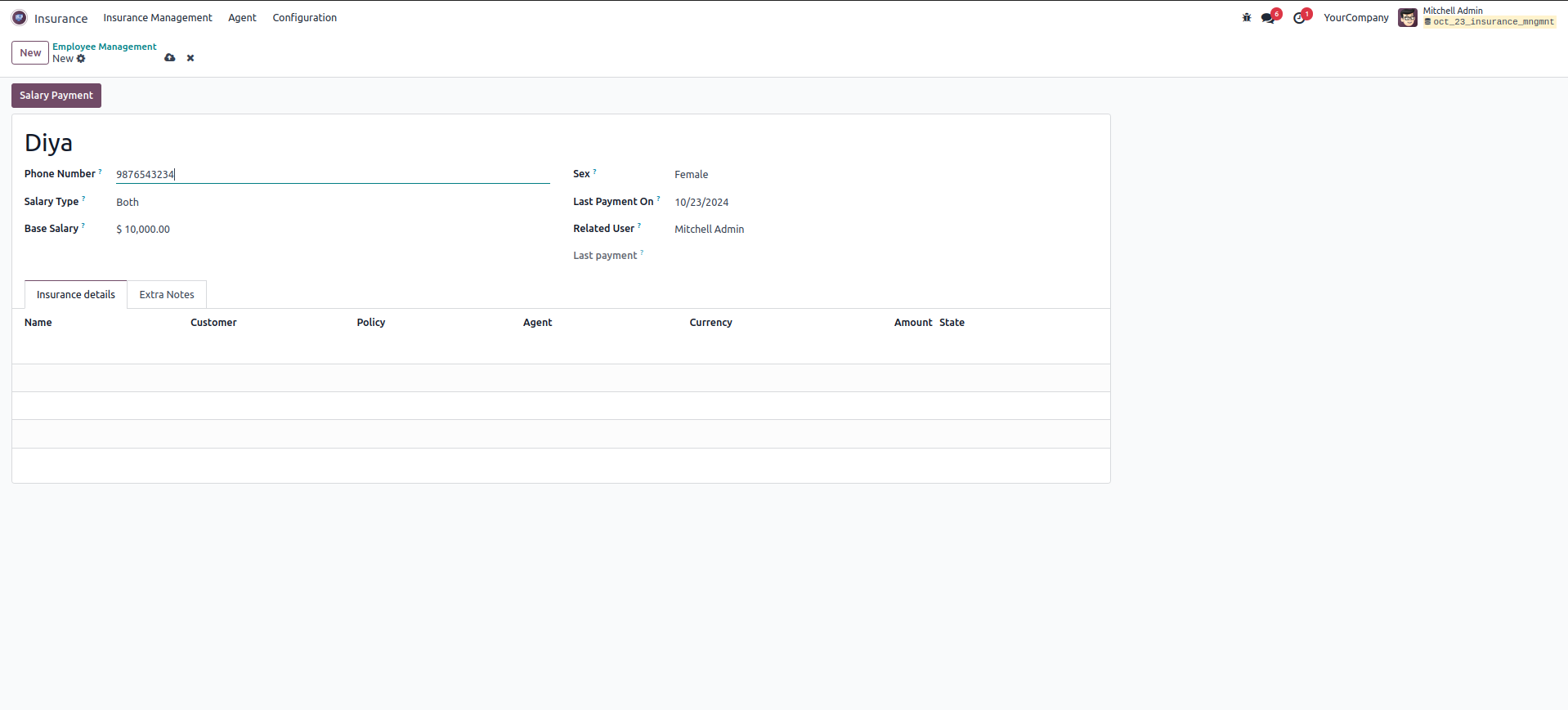
Task: Sort by the Policy column header
Action: [371, 323]
